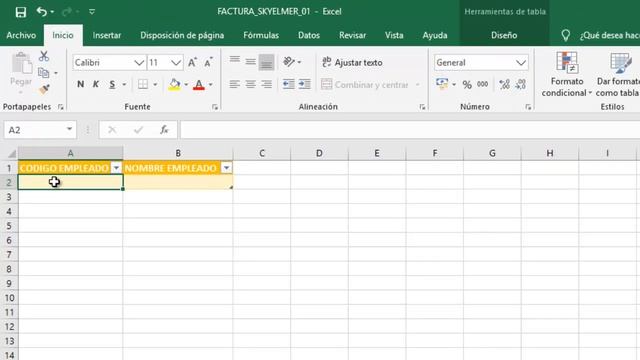Align text to the top
Image resolution: width=640 pixels, height=360 pixels.
coord(234,61)
